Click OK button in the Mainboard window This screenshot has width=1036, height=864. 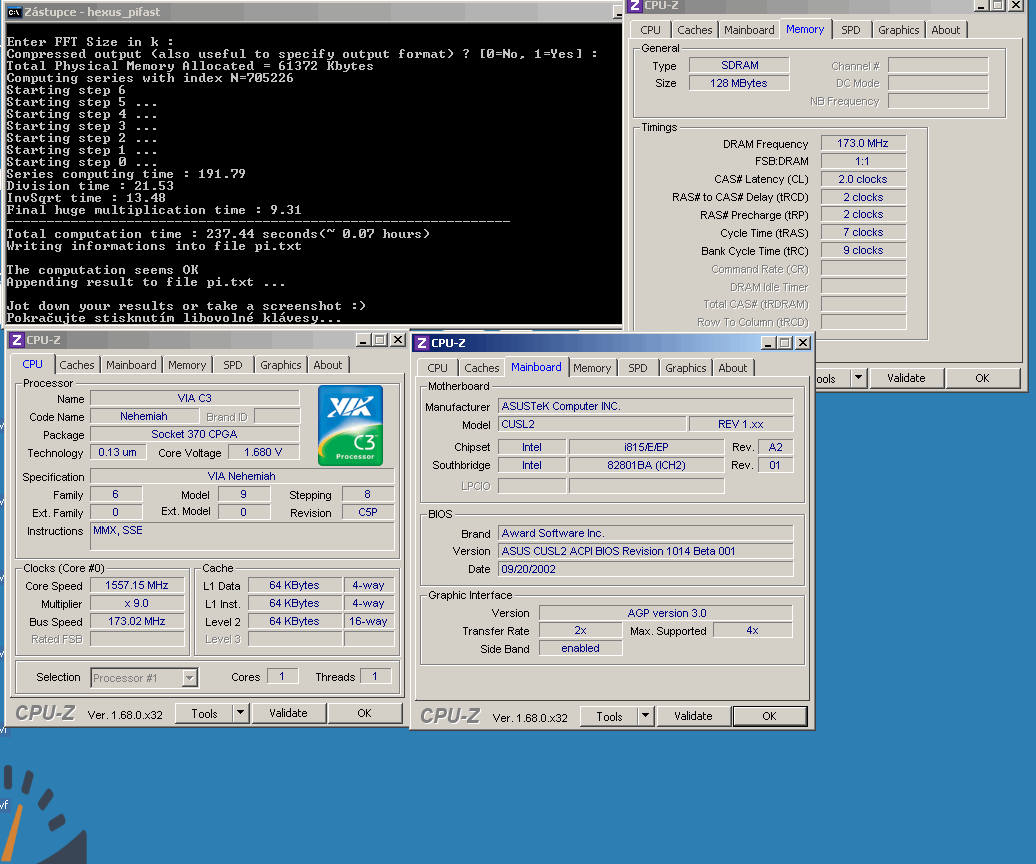[770, 716]
